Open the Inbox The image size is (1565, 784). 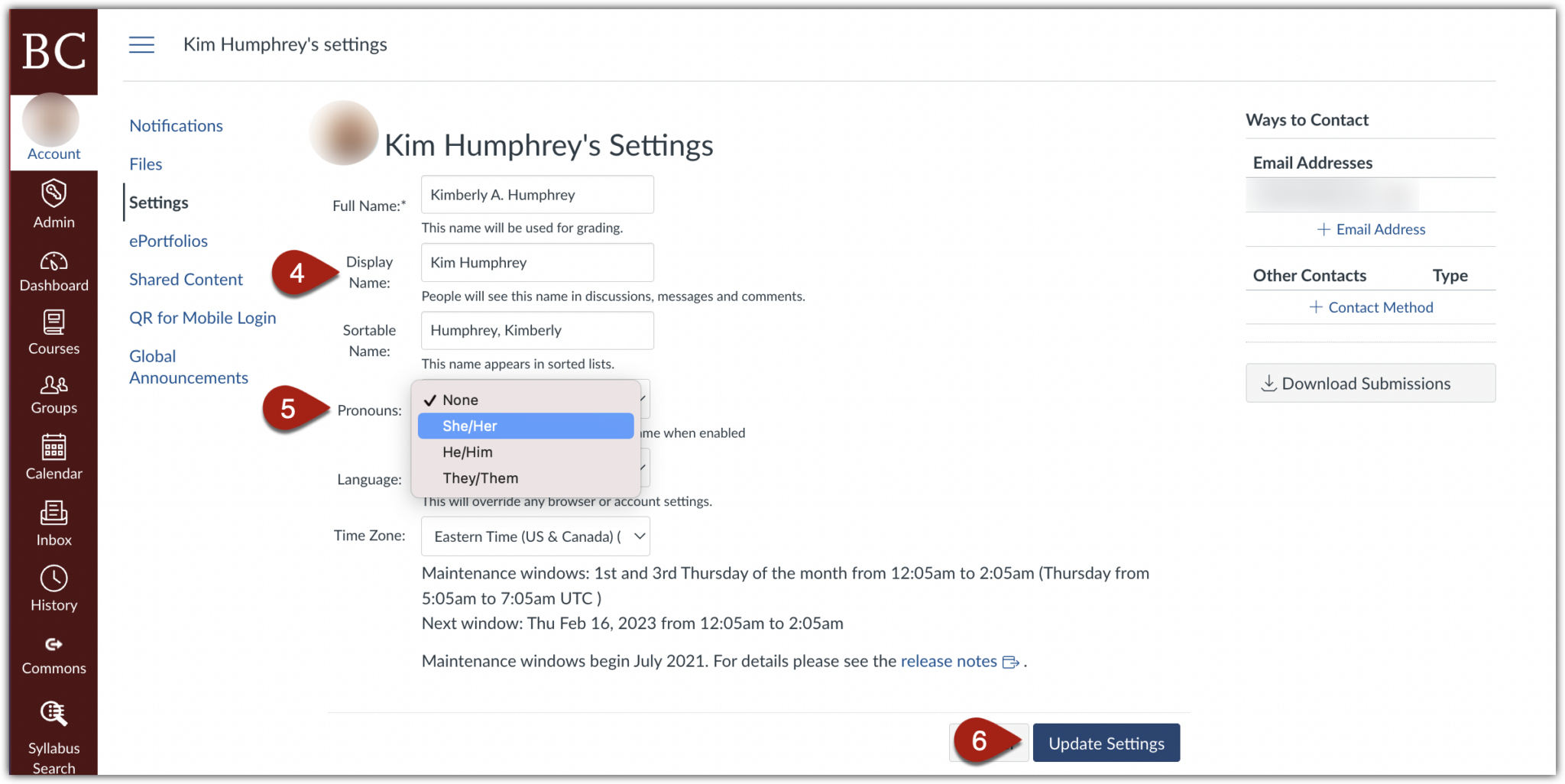click(53, 522)
